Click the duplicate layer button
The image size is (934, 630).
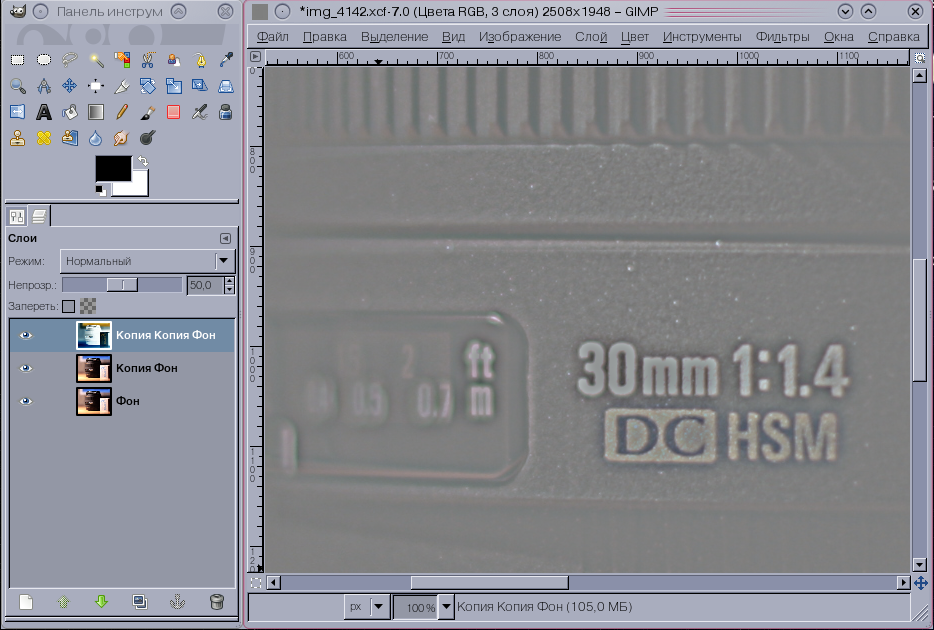click(139, 602)
